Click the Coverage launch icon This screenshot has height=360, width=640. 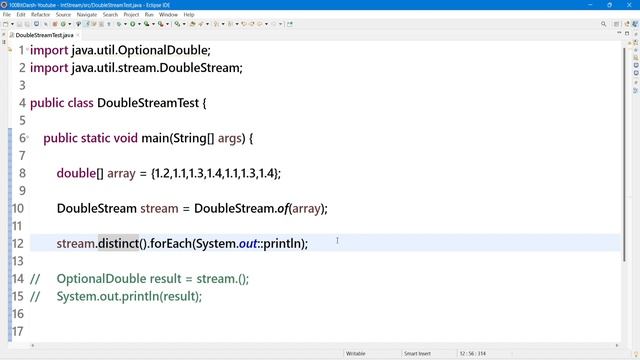click(x=147, y=24)
